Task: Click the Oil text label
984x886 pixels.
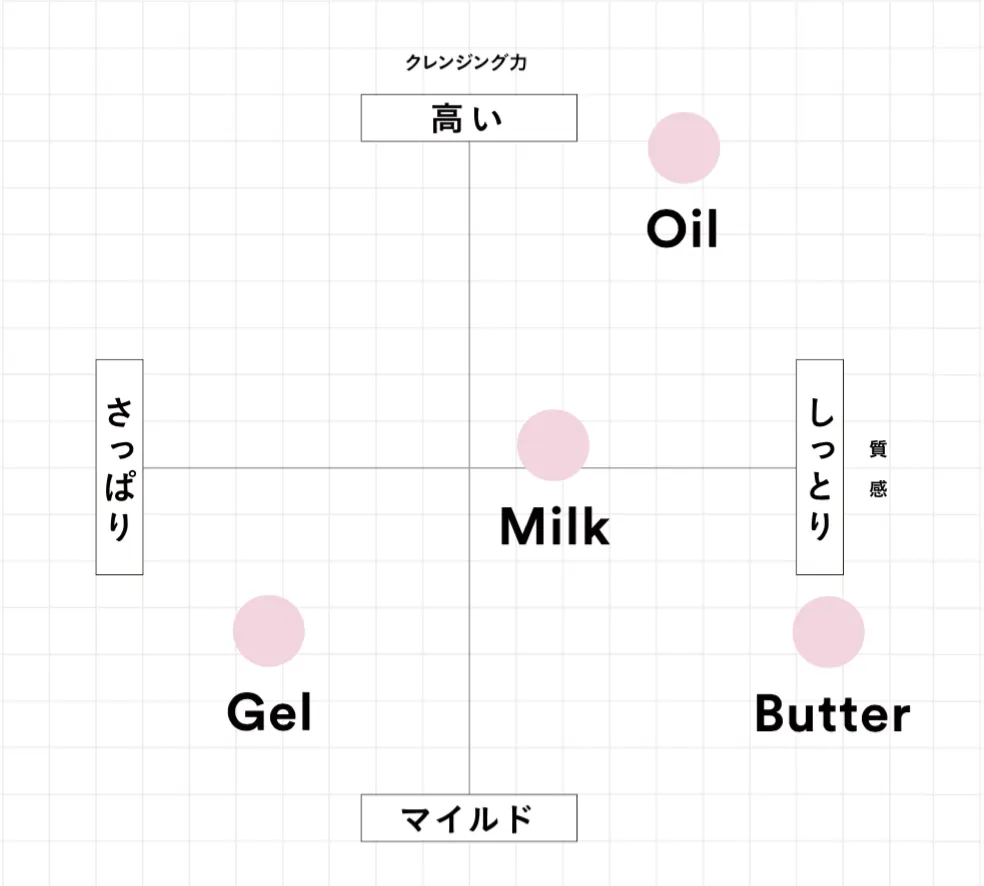Action: pos(683,230)
